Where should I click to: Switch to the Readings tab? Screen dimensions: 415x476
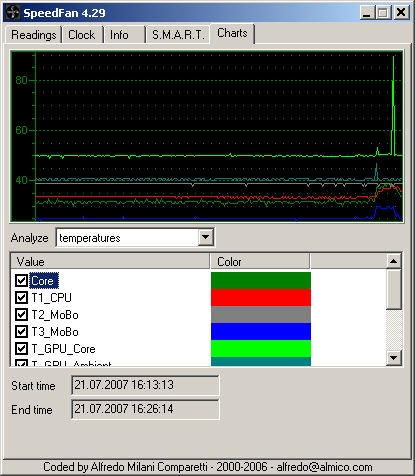tap(33, 35)
